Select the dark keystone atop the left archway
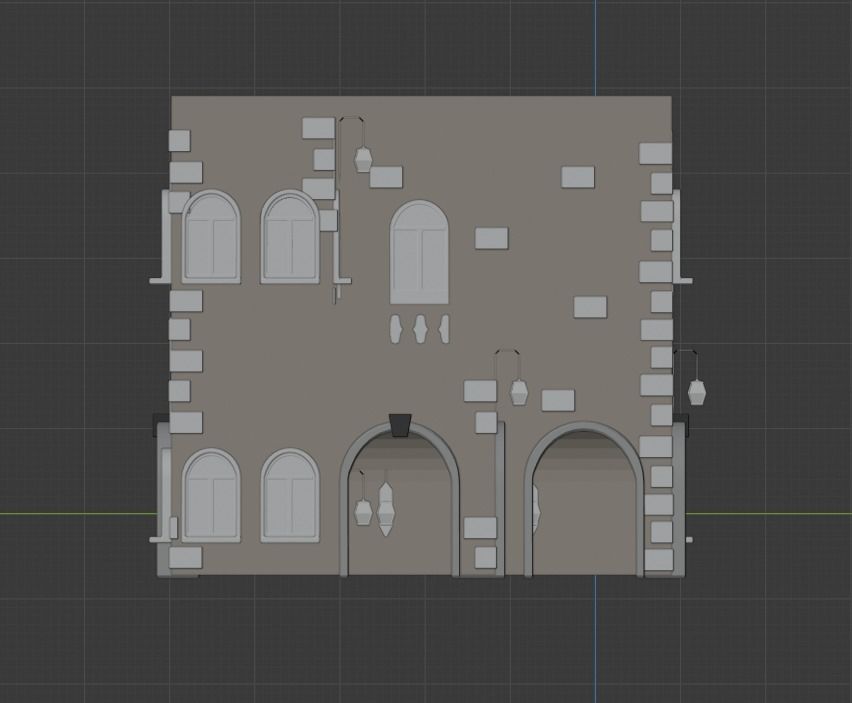852x703 pixels. click(x=400, y=425)
